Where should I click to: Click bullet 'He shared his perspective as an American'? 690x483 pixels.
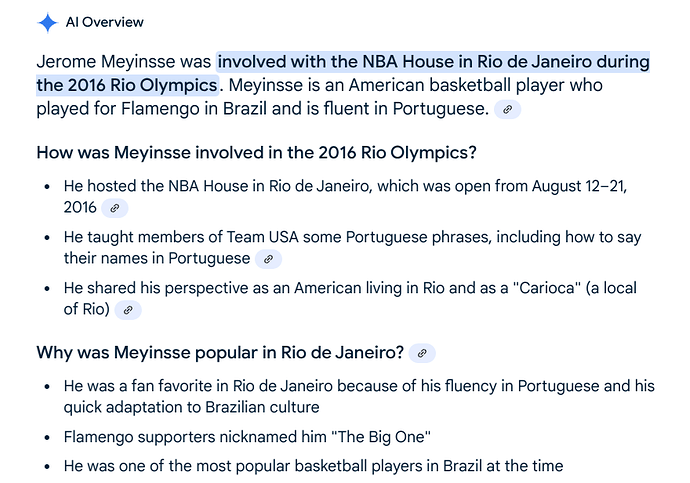(350, 299)
